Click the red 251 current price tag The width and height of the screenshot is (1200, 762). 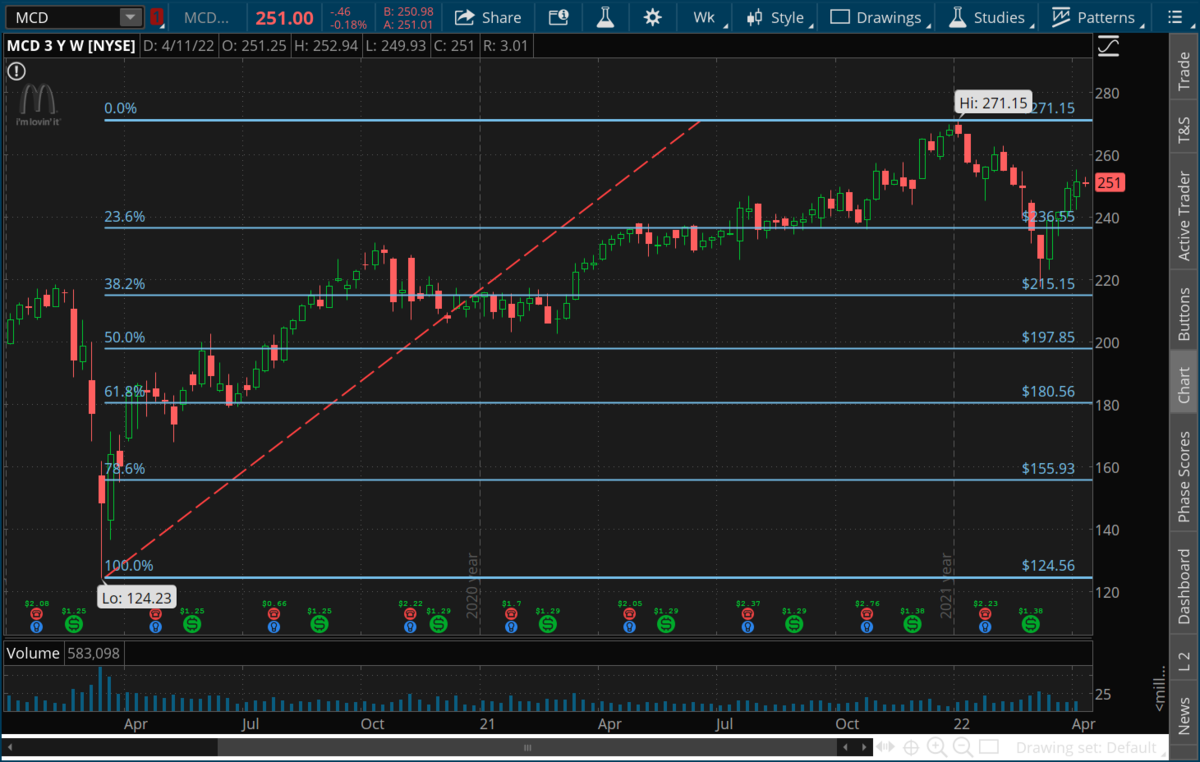pos(1110,182)
